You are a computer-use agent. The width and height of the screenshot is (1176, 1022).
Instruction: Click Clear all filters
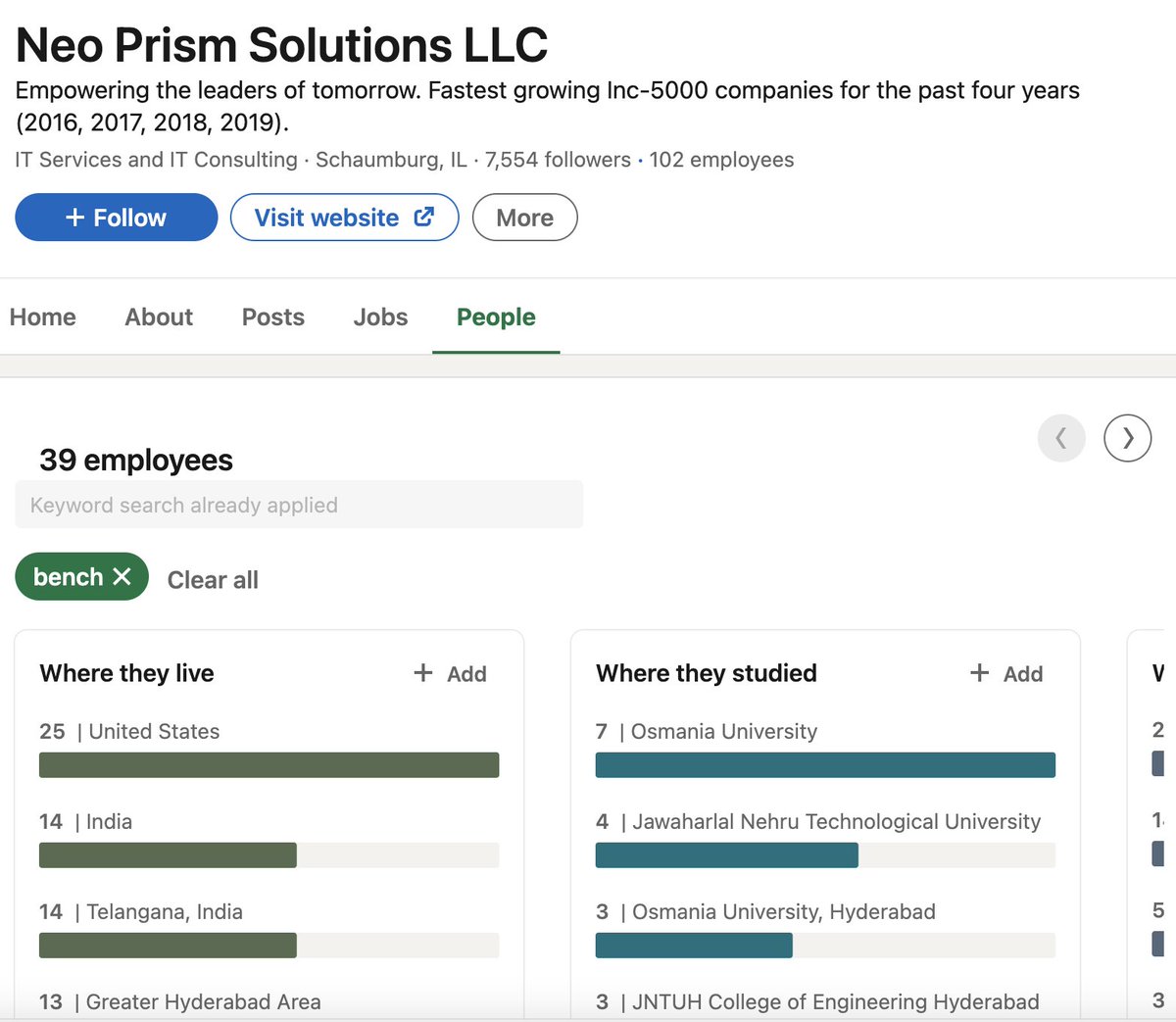pos(213,580)
